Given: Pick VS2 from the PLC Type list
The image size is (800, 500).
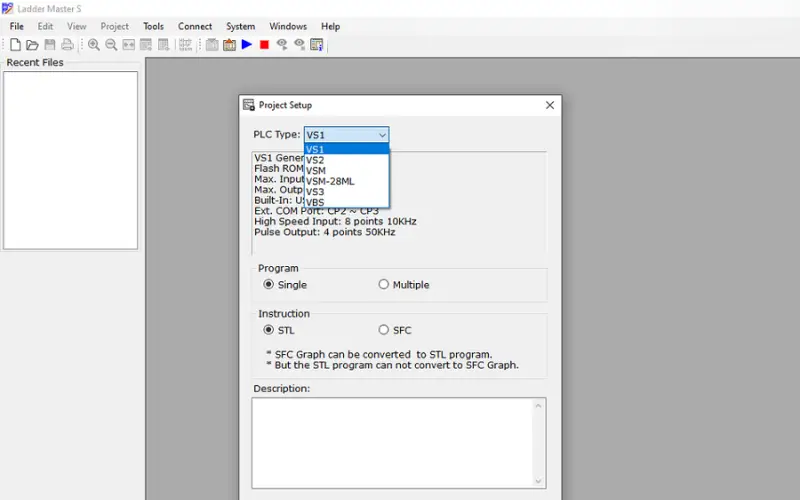Looking at the screenshot, I should (x=346, y=160).
